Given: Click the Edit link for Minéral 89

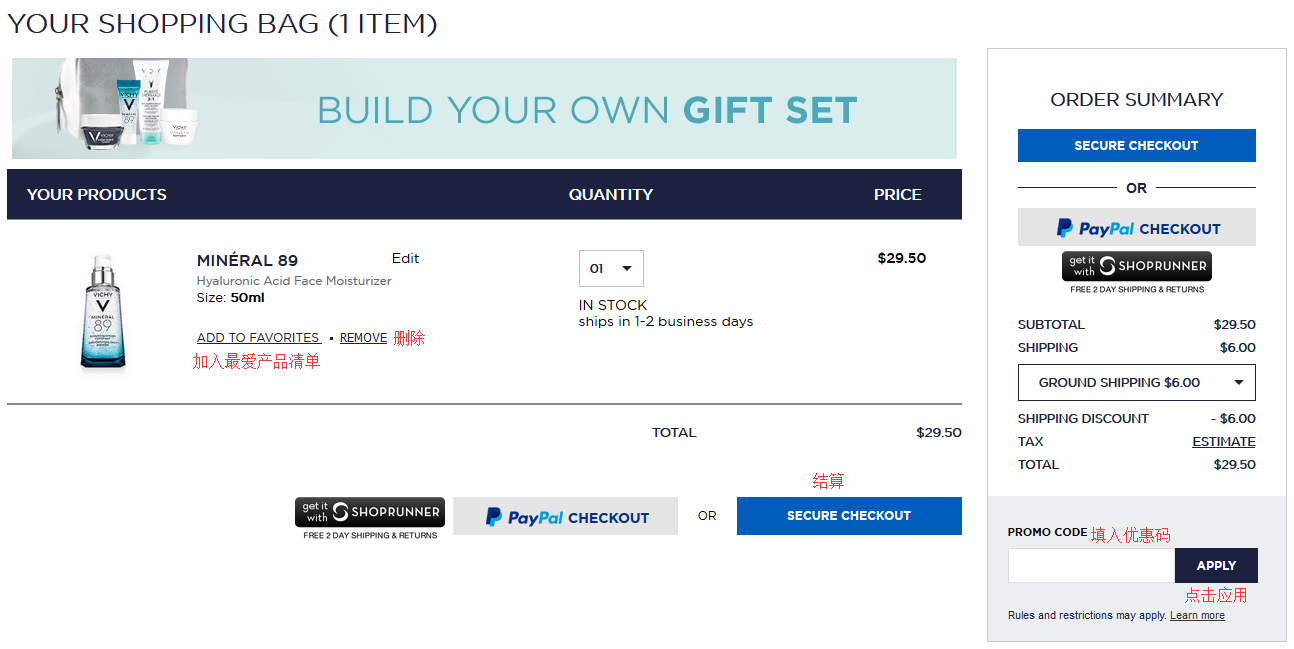Looking at the screenshot, I should point(405,258).
